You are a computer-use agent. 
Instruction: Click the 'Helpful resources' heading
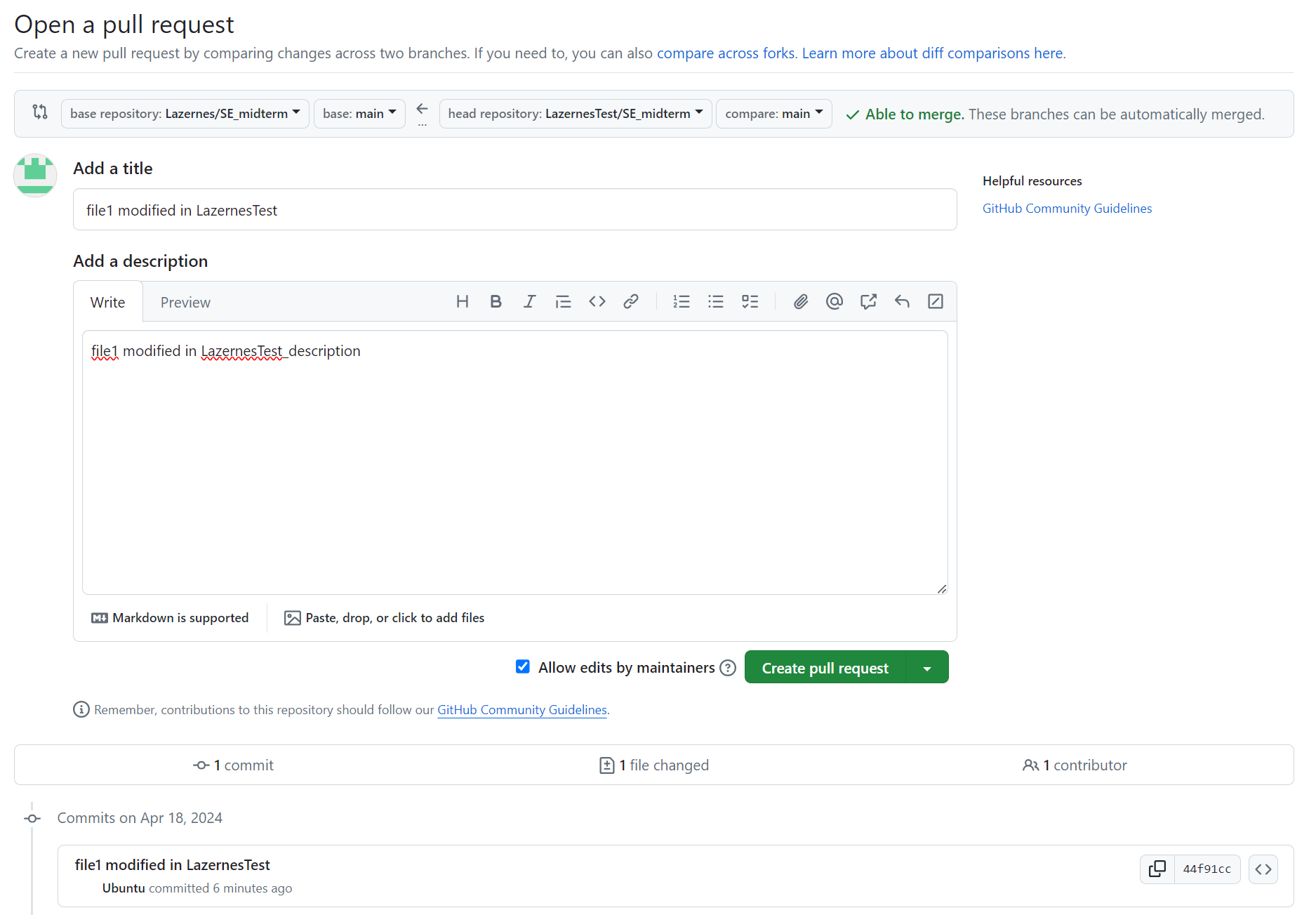click(x=1032, y=181)
